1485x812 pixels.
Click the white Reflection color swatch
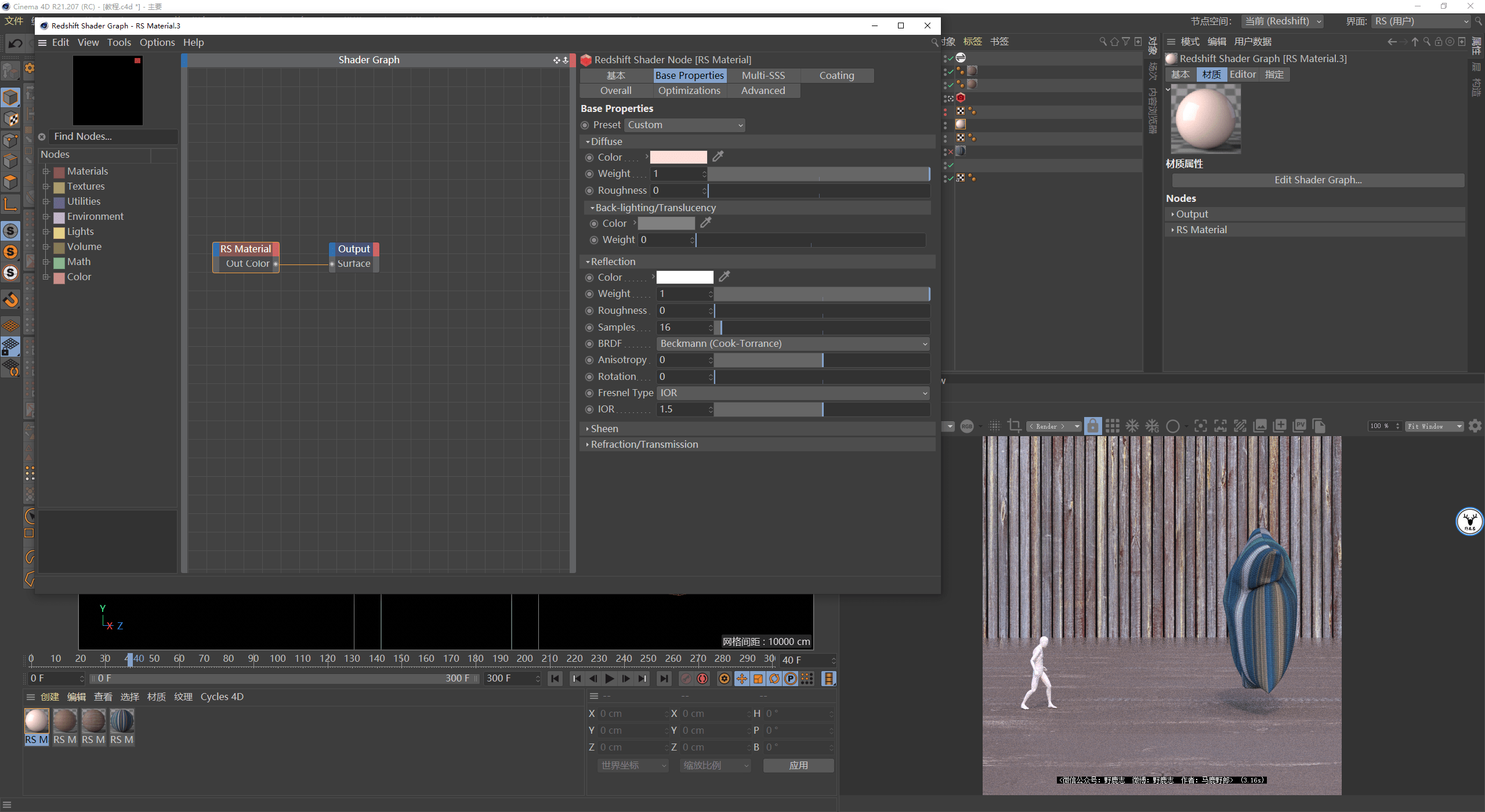click(684, 277)
